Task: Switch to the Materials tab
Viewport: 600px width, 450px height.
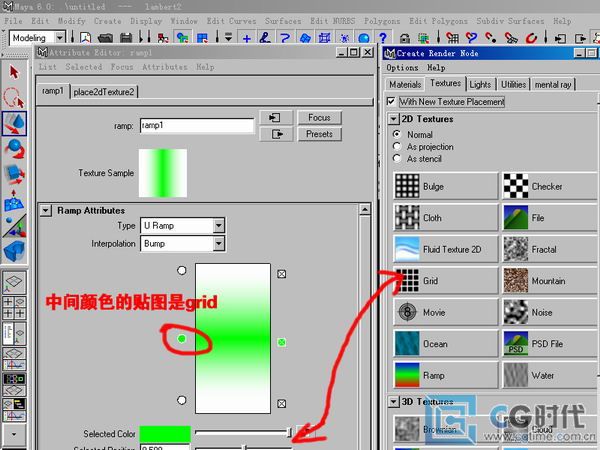Action: point(405,84)
